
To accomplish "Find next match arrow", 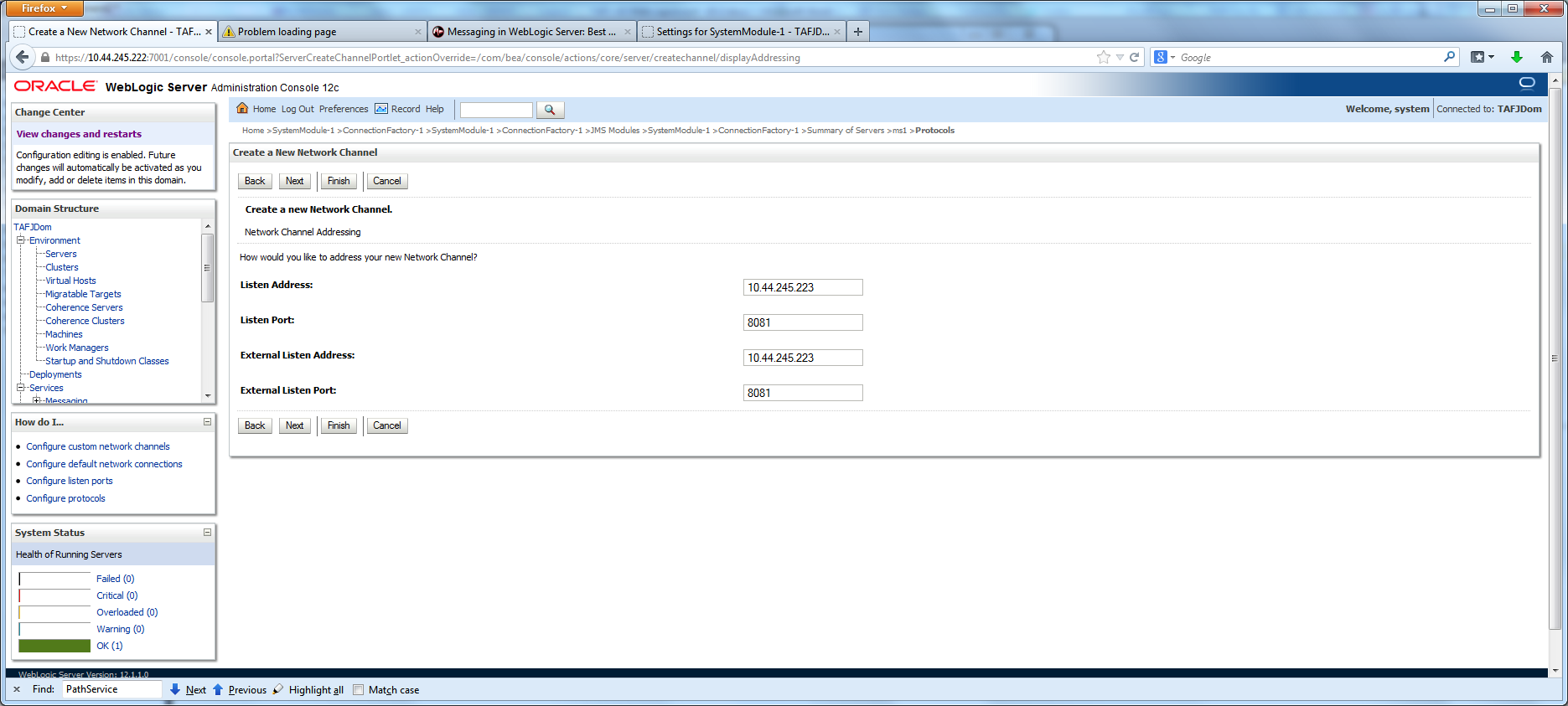I will [175, 689].
